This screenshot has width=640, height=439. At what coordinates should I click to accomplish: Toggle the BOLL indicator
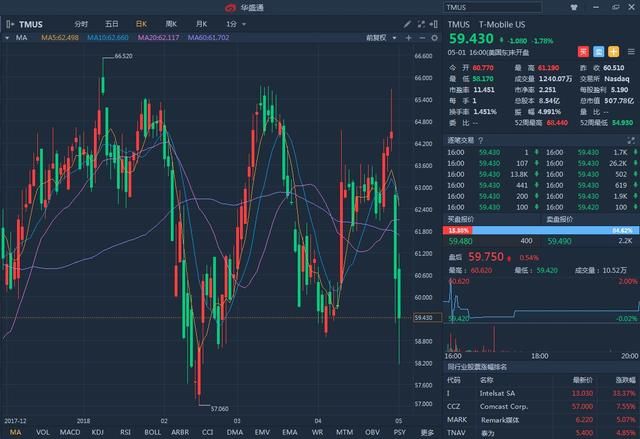point(153,432)
